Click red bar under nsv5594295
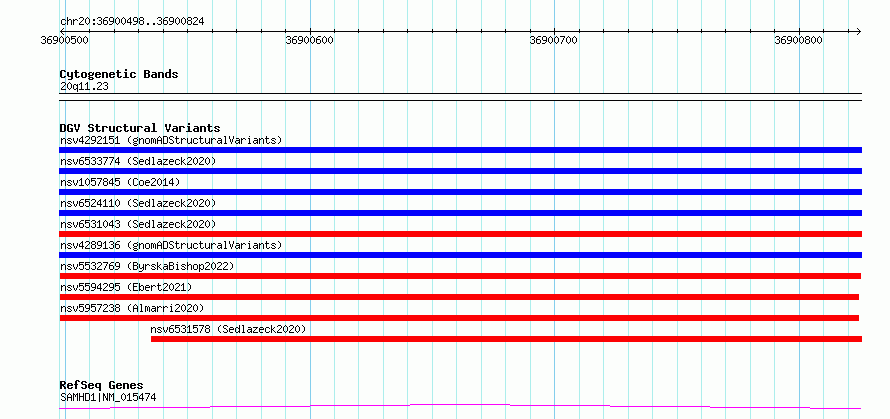890x419 pixels. click(x=459, y=297)
